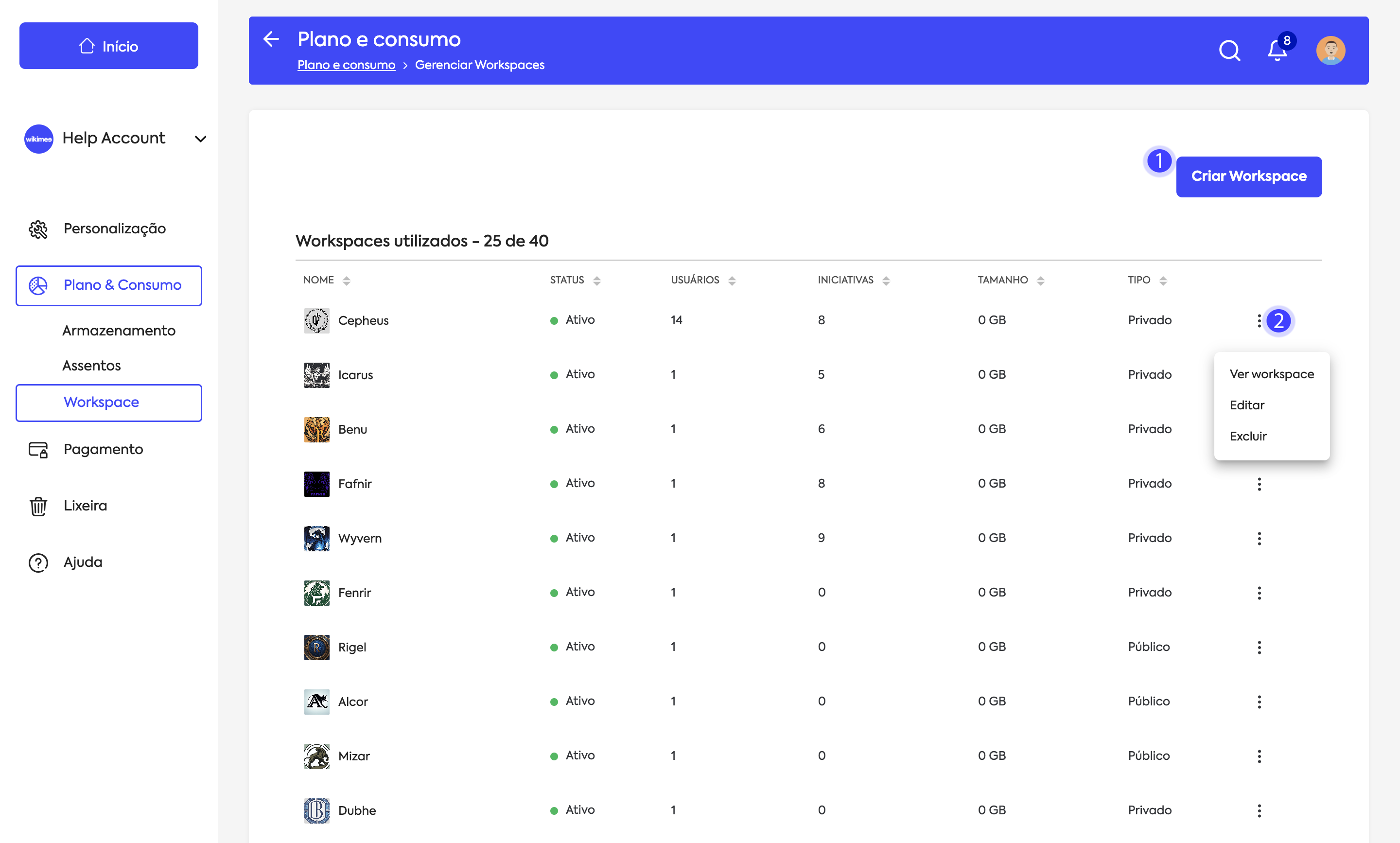Open the search magnifier icon
This screenshot has height=843, width=1400.
tap(1229, 51)
